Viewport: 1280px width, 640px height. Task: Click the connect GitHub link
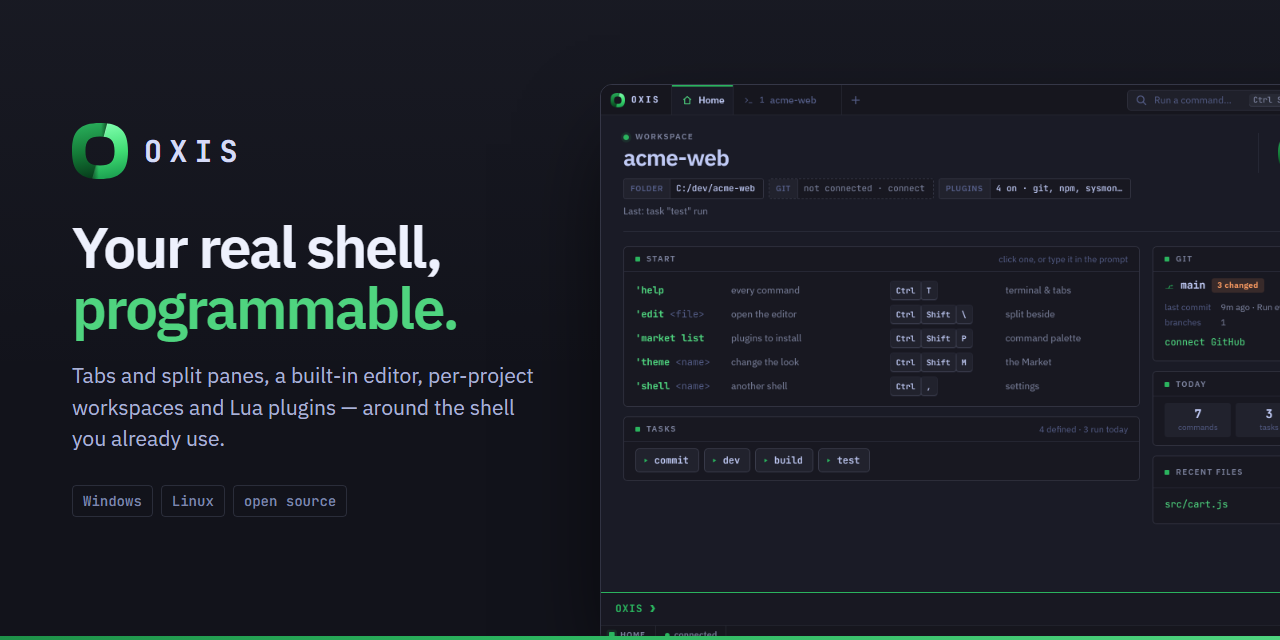(1204, 342)
